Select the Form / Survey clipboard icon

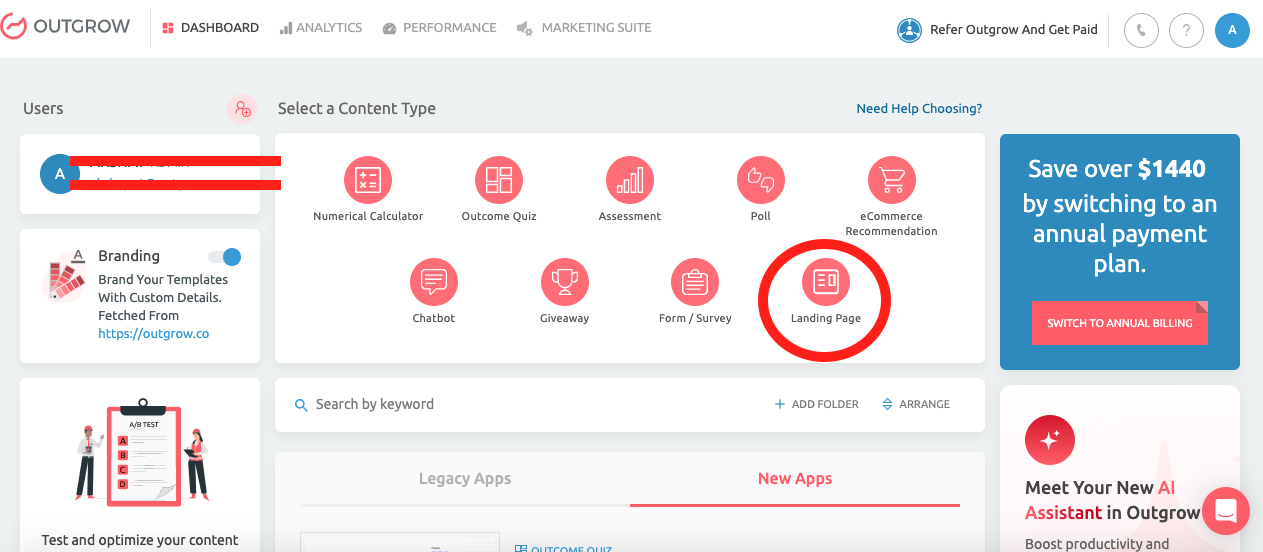click(695, 282)
